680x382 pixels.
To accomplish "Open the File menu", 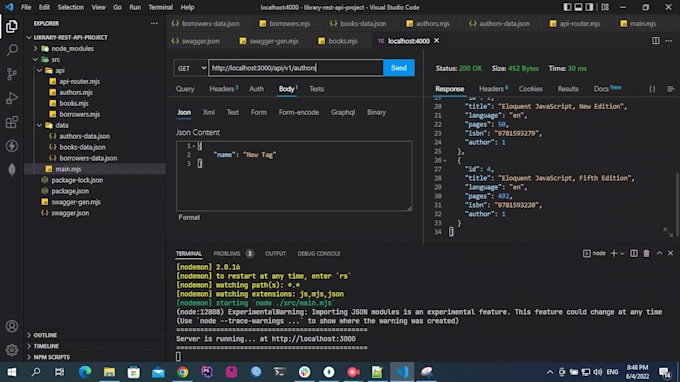I will [26, 7].
